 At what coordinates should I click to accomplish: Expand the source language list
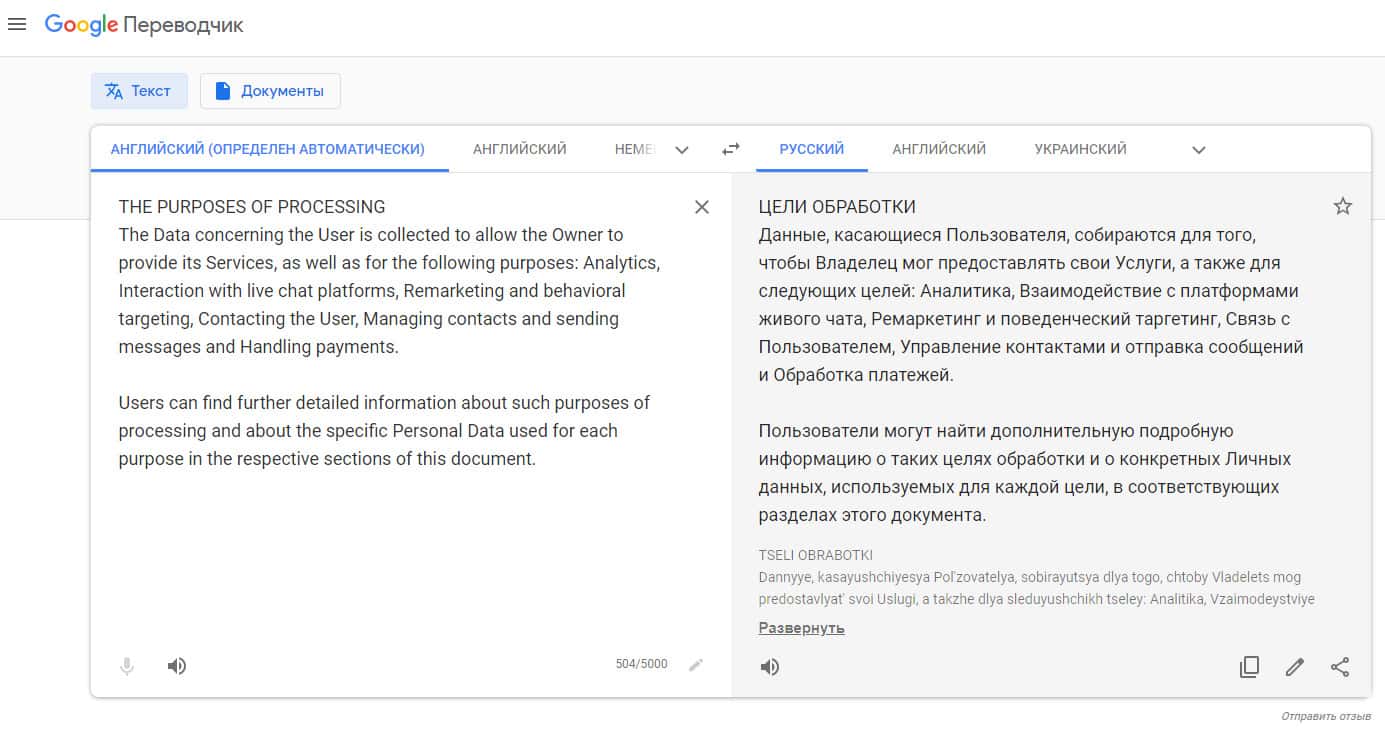coord(682,150)
